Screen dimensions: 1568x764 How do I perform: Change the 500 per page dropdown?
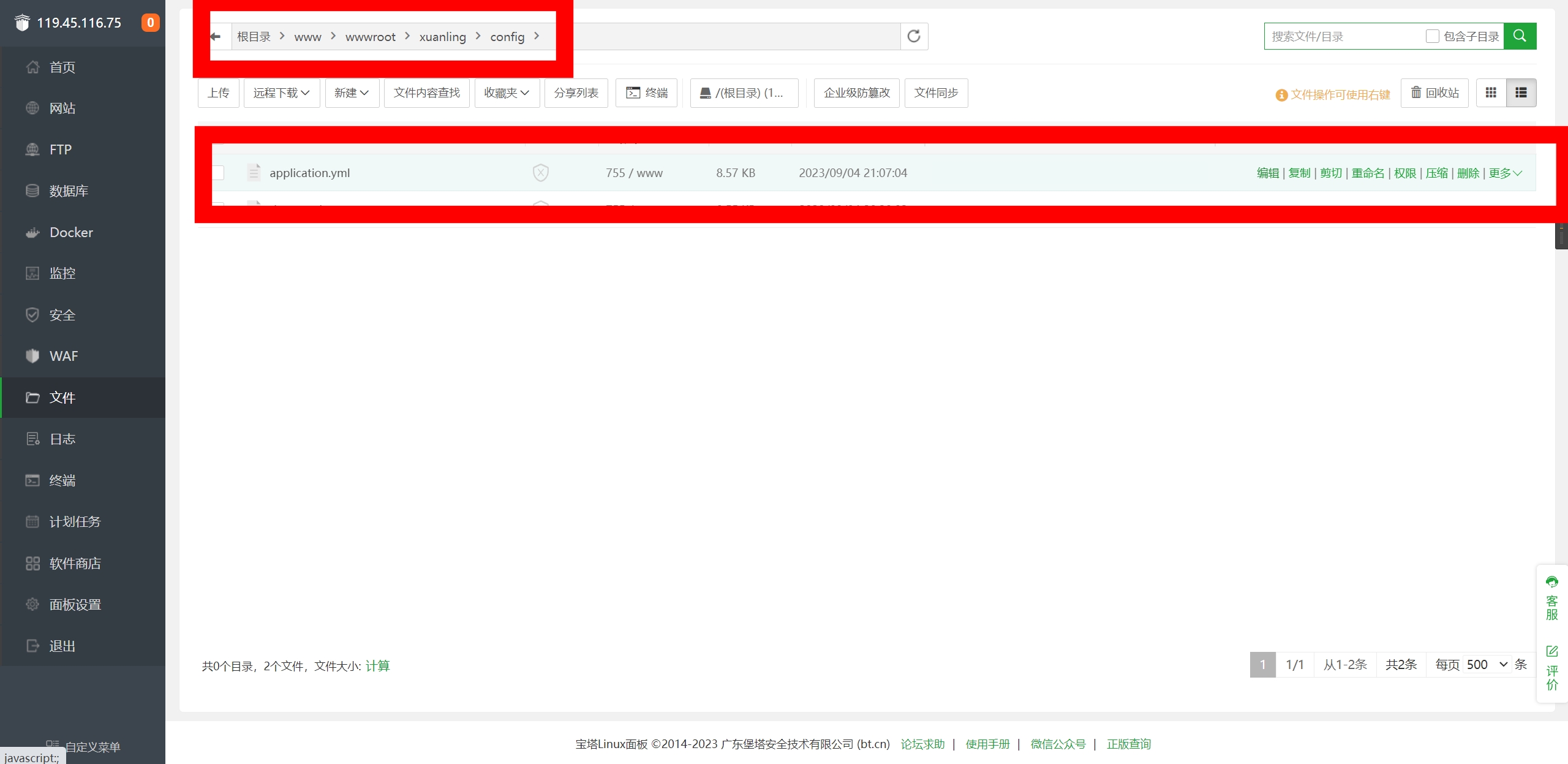(x=1487, y=665)
